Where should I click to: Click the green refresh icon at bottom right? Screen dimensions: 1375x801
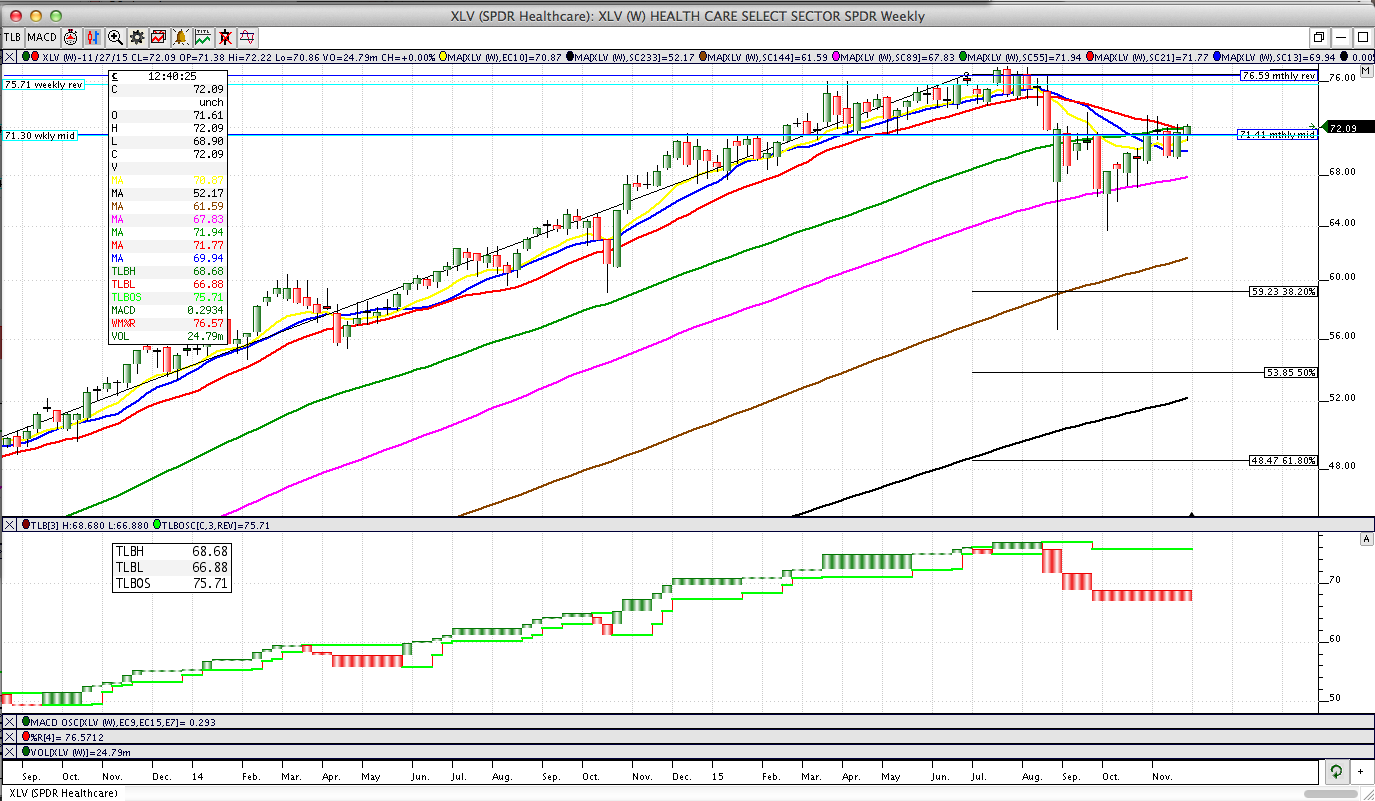point(1335,772)
